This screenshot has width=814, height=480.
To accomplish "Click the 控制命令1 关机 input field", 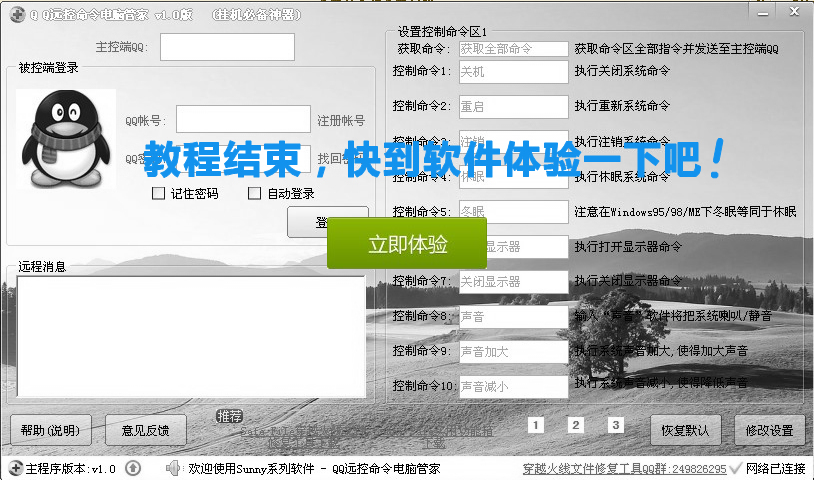I will pos(513,72).
